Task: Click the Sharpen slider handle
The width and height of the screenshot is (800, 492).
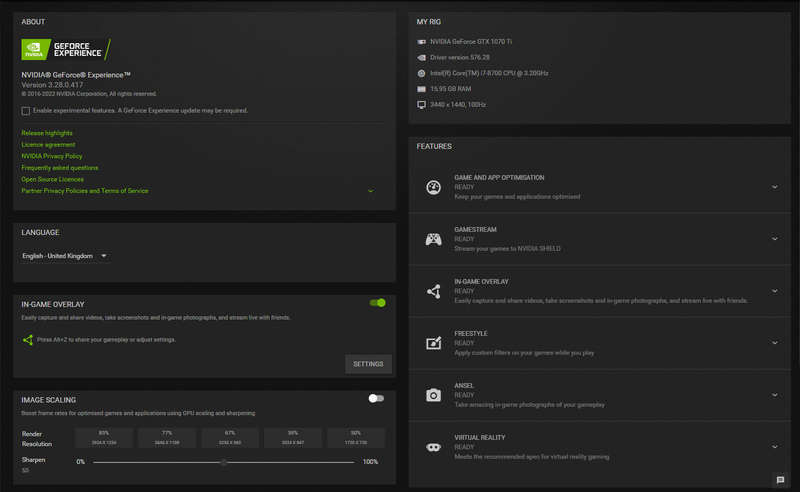Action: (x=223, y=462)
